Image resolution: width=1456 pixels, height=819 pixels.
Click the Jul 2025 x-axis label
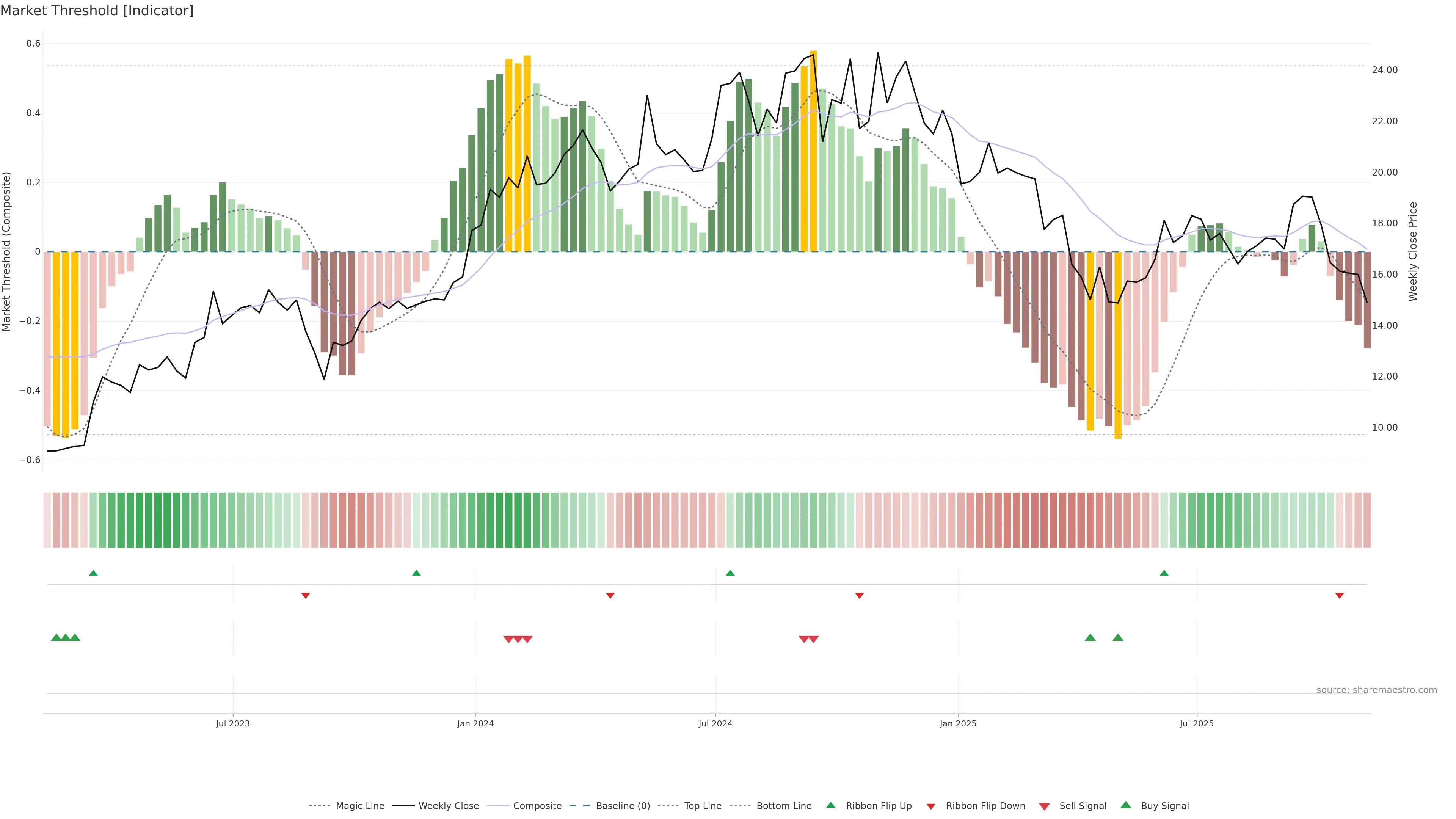tap(1197, 723)
